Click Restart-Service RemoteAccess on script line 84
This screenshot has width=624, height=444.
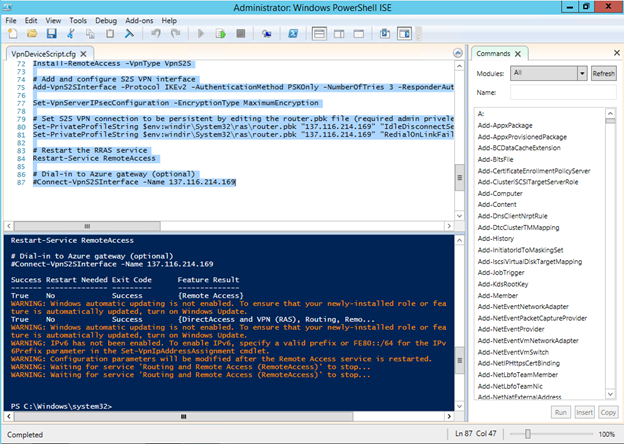click(94, 158)
